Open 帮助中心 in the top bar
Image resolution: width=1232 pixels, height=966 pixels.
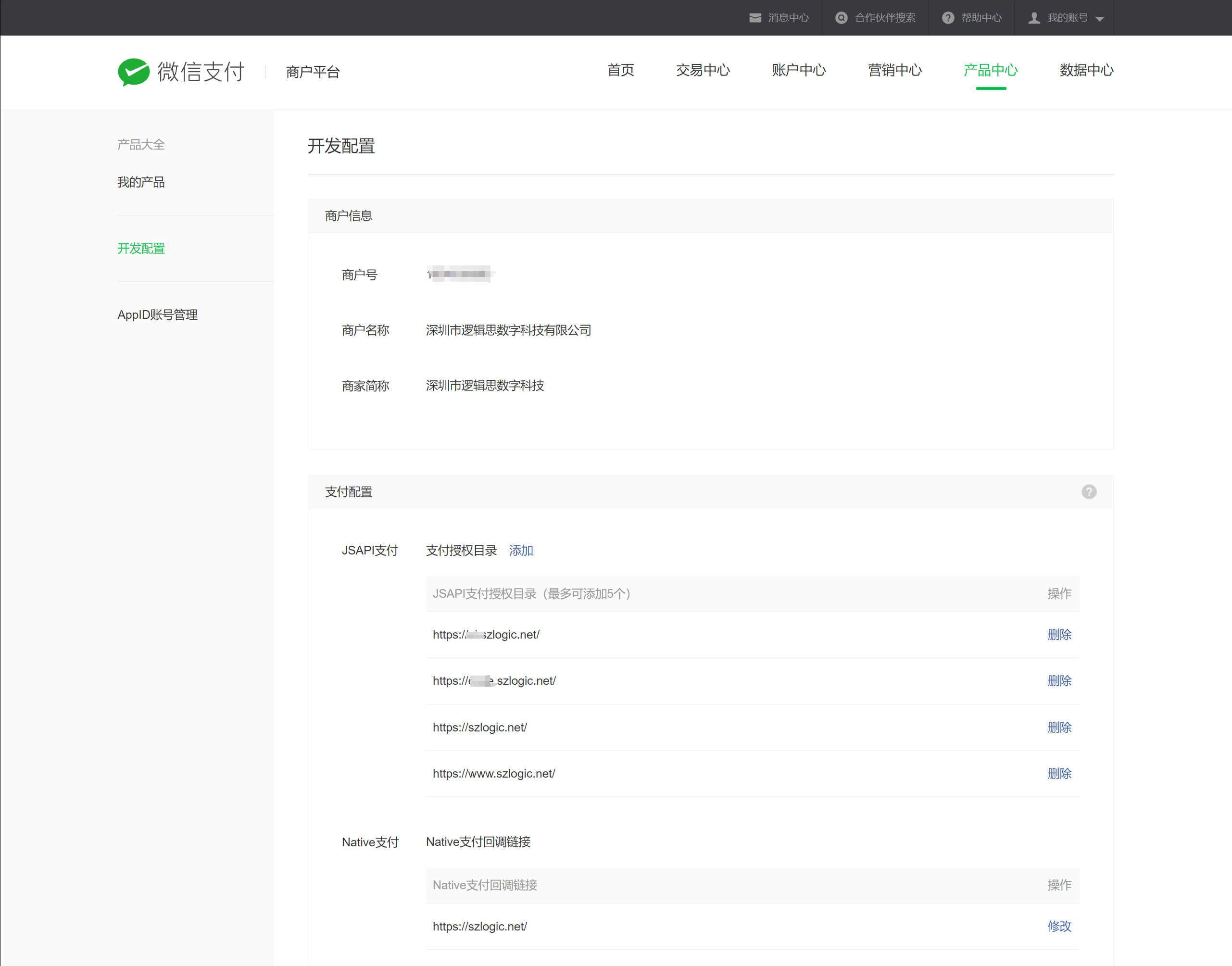coord(981,18)
